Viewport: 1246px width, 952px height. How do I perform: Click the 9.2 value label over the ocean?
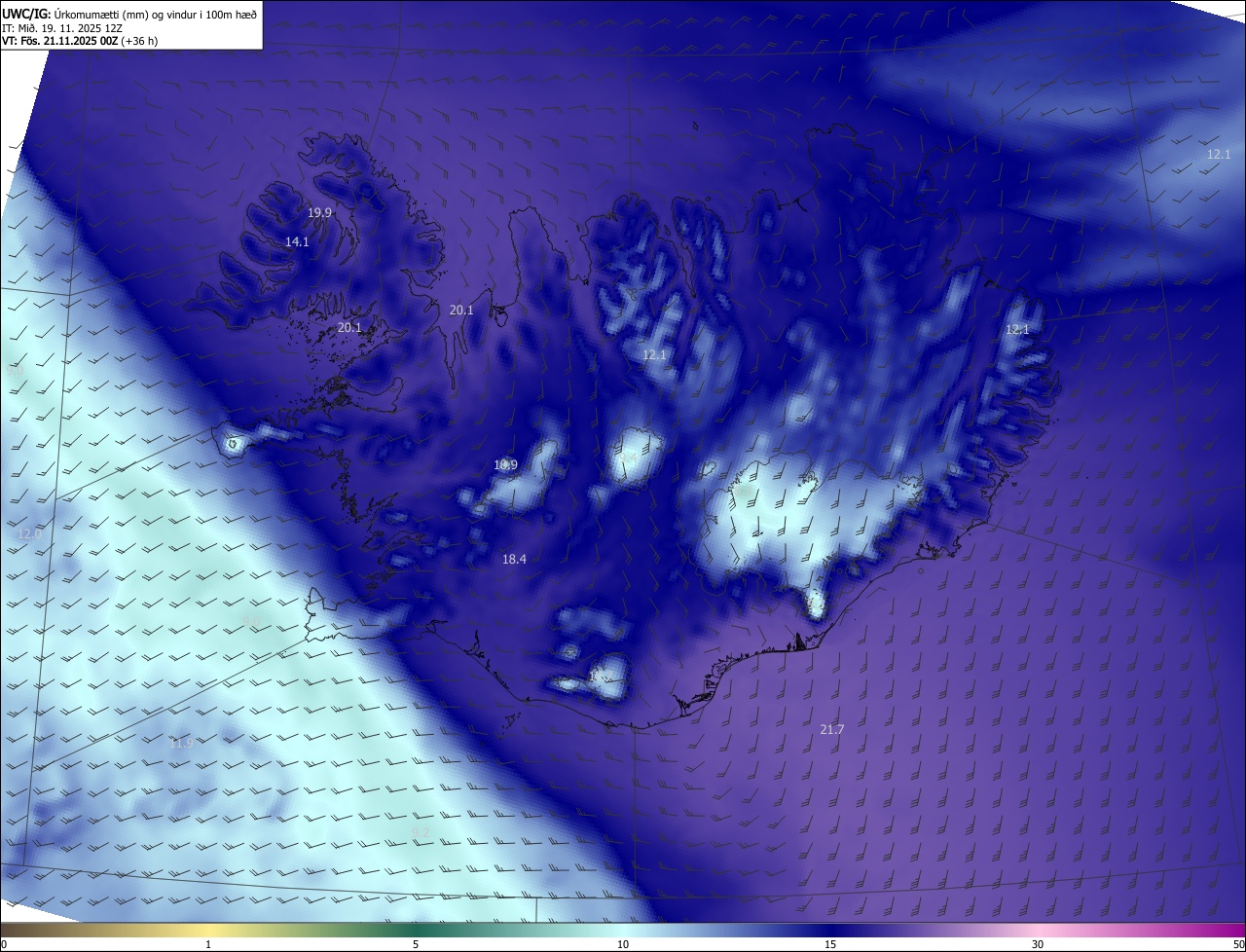pos(421,831)
